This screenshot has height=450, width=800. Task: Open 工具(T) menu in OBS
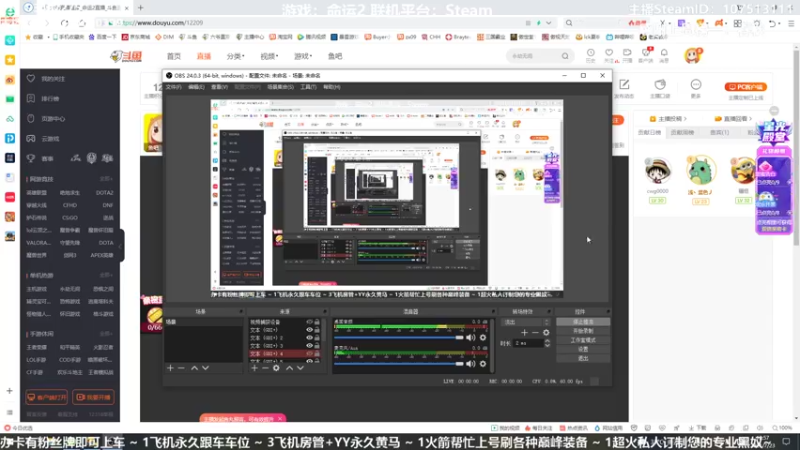pos(308,87)
